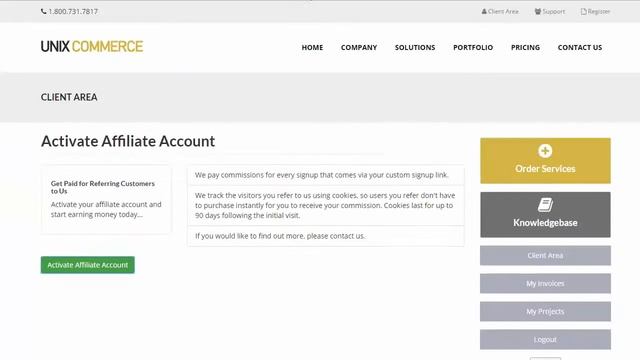The image size is (640, 360).
Task: Click the Register document icon in top bar
Action: click(584, 11)
